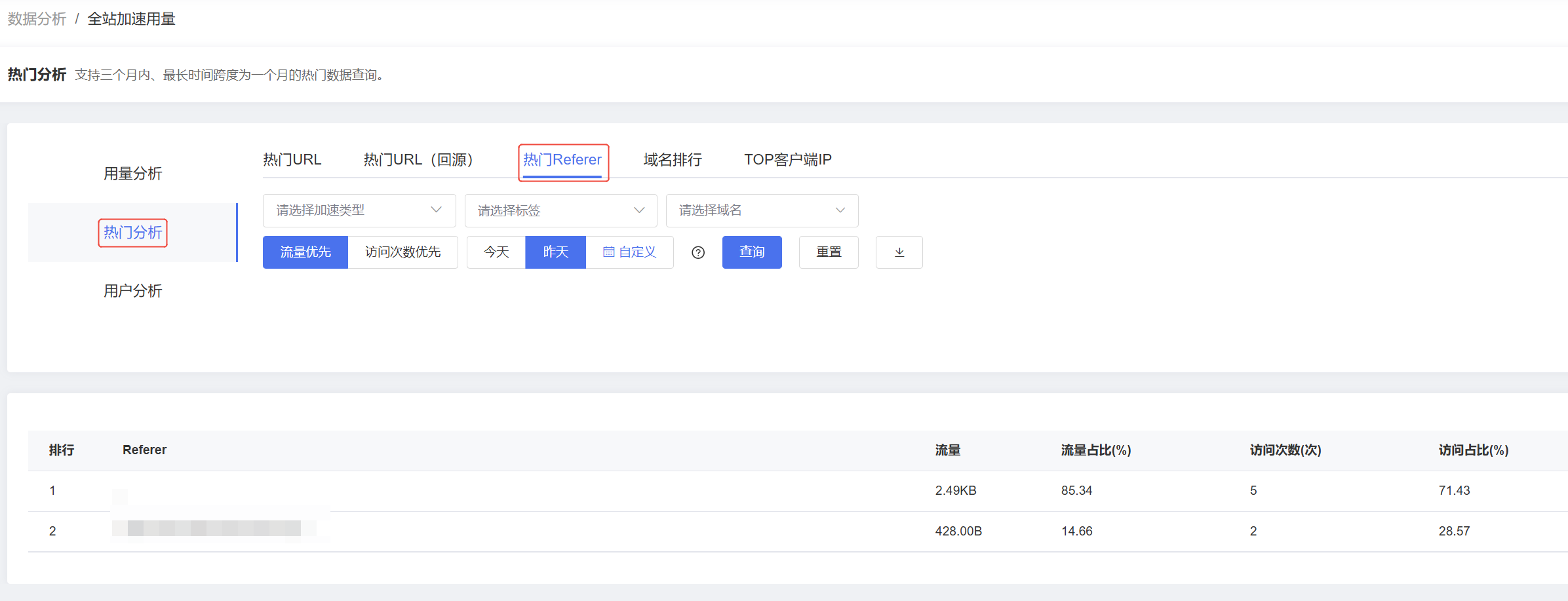Viewport: 1568px width, 601px height.
Task: Open the 热门URL（回源）tab
Action: coord(418,160)
